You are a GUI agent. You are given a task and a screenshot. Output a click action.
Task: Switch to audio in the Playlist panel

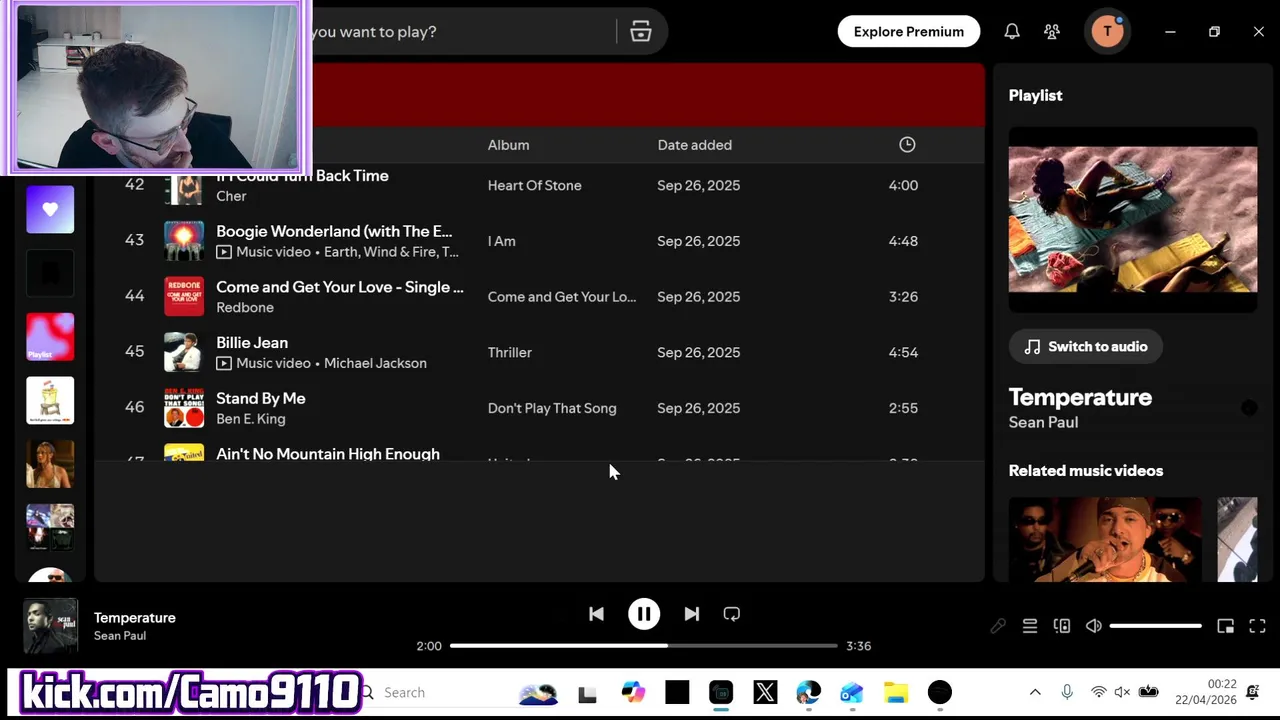click(1086, 347)
